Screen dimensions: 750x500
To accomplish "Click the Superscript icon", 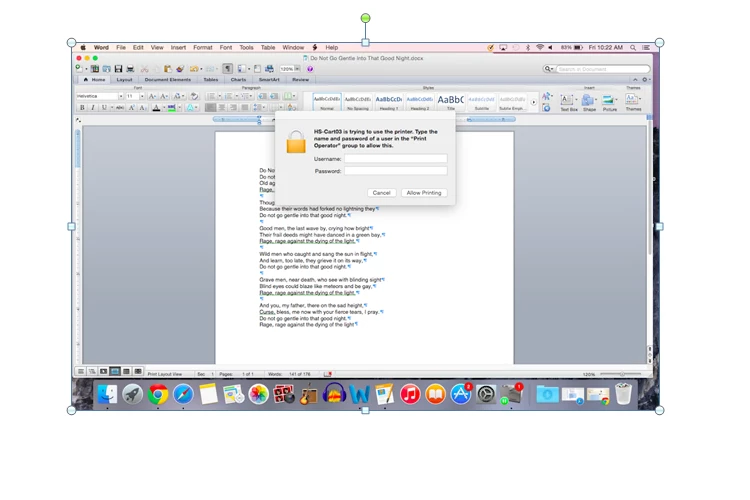I will 132,108.
